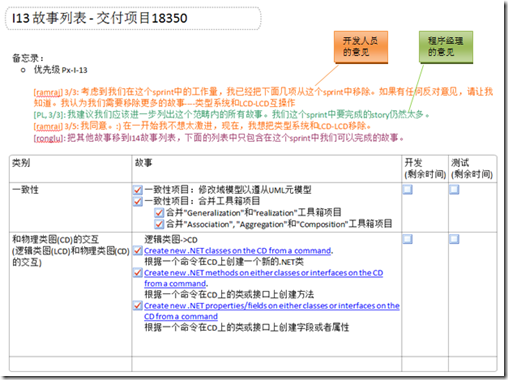
Task: Toggle checkbox beside Create new .NET methods link
Action: (138, 273)
